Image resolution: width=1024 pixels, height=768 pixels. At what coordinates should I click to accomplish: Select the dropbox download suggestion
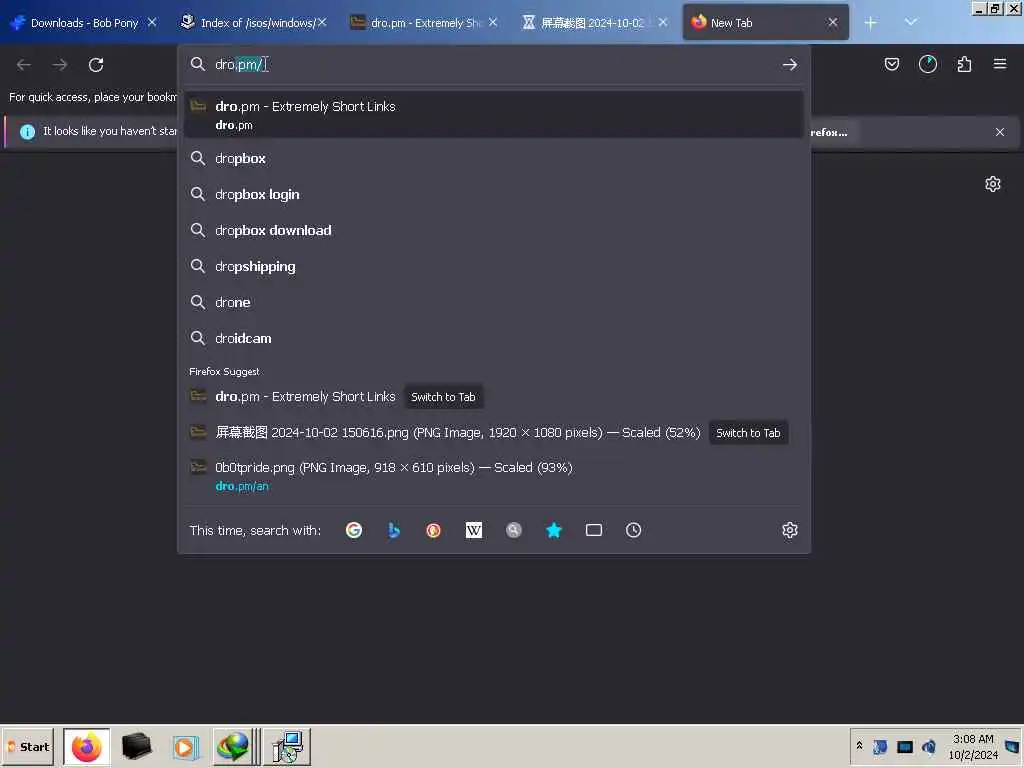click(x=494, y=230)
